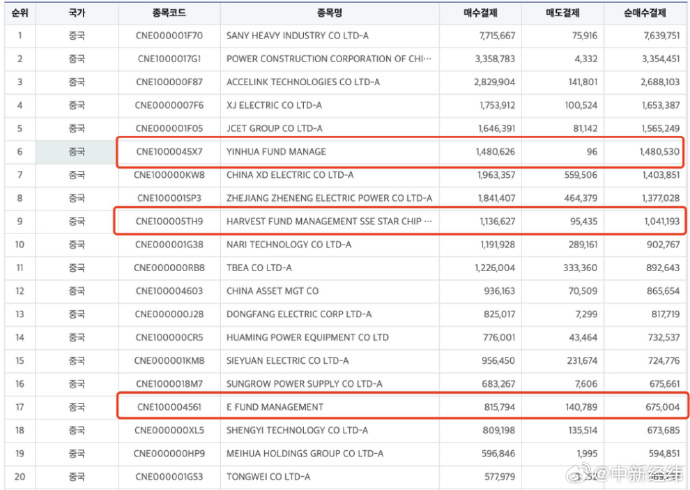The width and height of the screenshot is (690, 490).
Task: Click the highlighted rank 6 cell
Action: tap(18, 152)
